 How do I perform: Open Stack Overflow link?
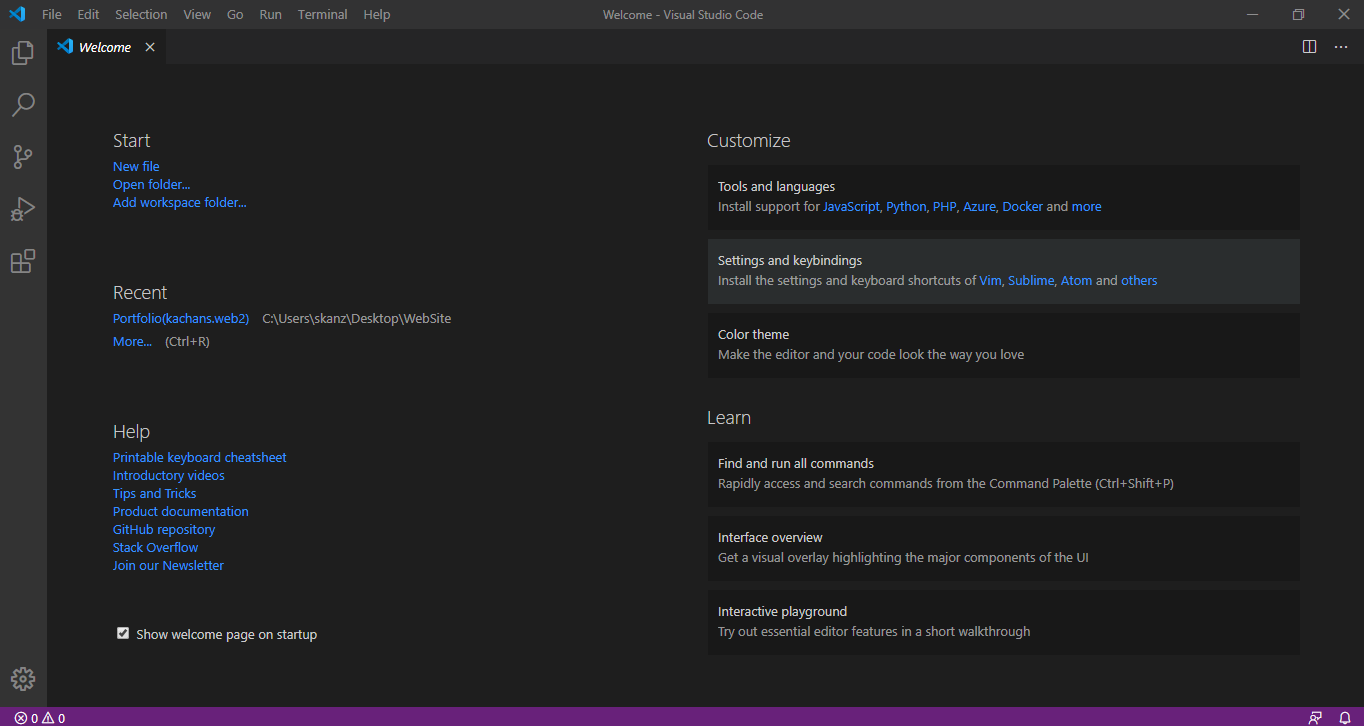pos(155,547)
